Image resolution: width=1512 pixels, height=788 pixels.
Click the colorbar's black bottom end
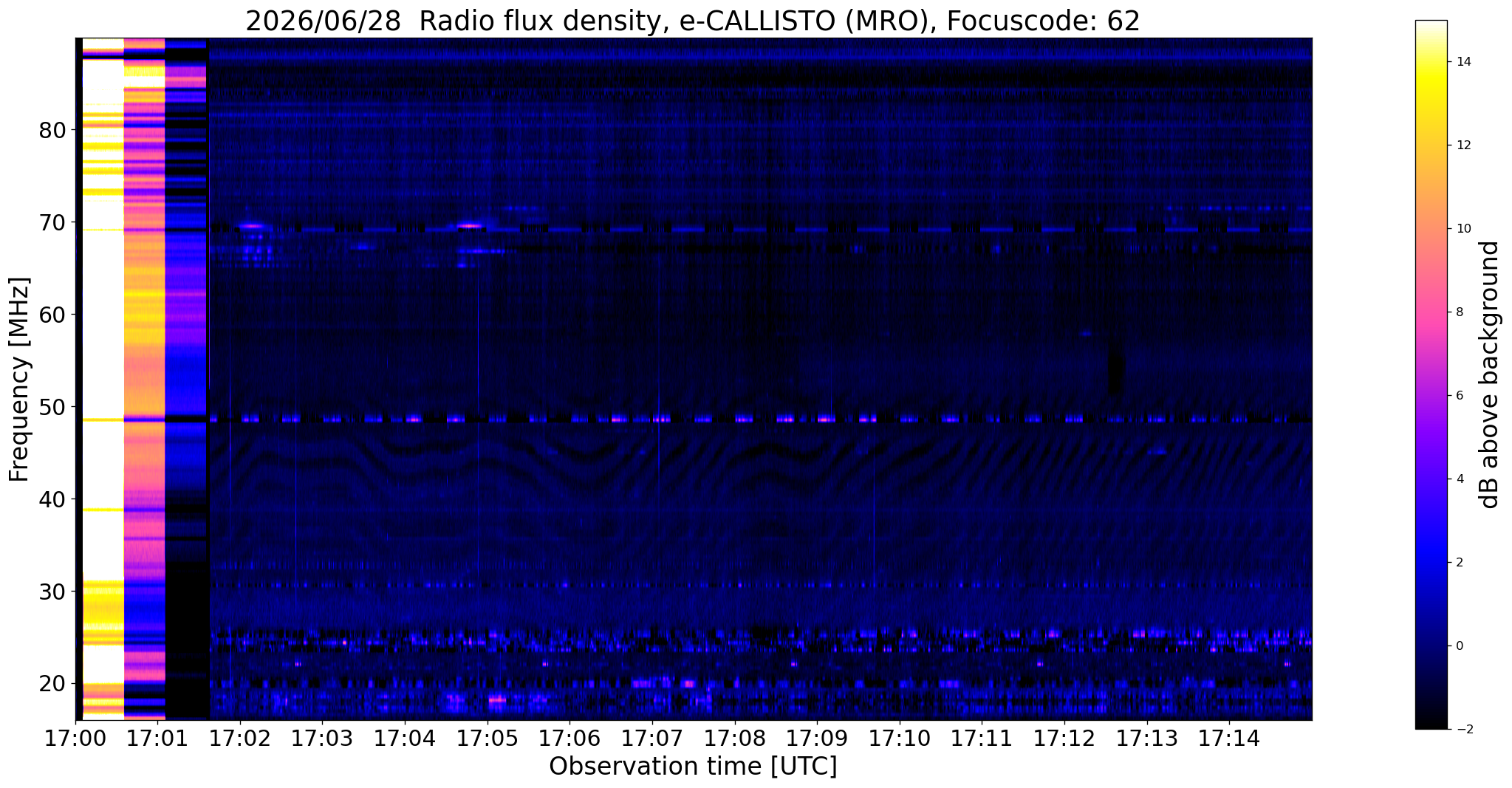coord(1431,724)
